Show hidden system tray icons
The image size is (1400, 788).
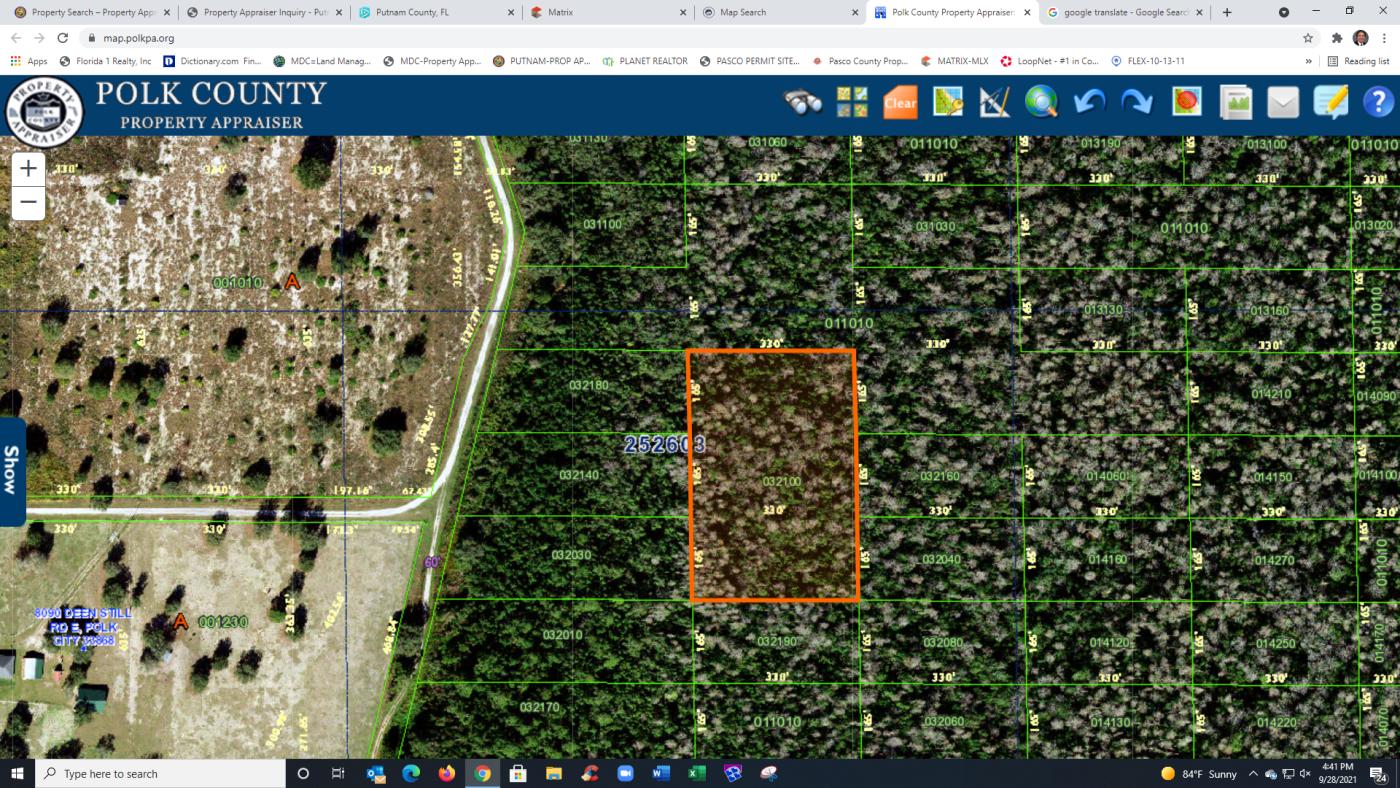1253,774
